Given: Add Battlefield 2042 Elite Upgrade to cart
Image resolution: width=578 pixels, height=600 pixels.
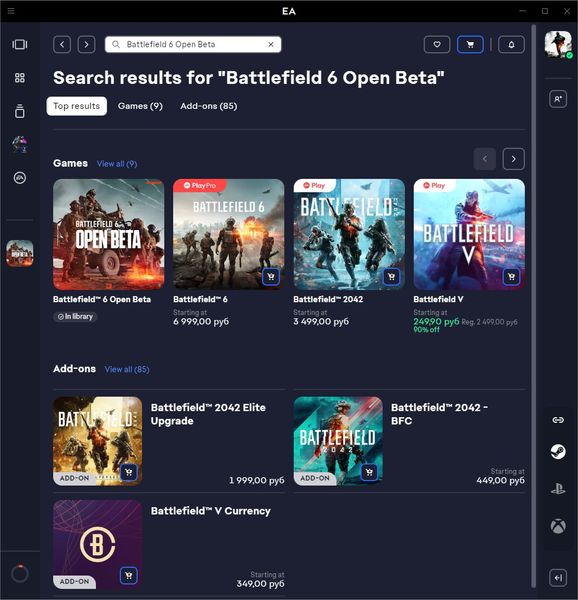Looking at the screenshot, I should point(129,472).
